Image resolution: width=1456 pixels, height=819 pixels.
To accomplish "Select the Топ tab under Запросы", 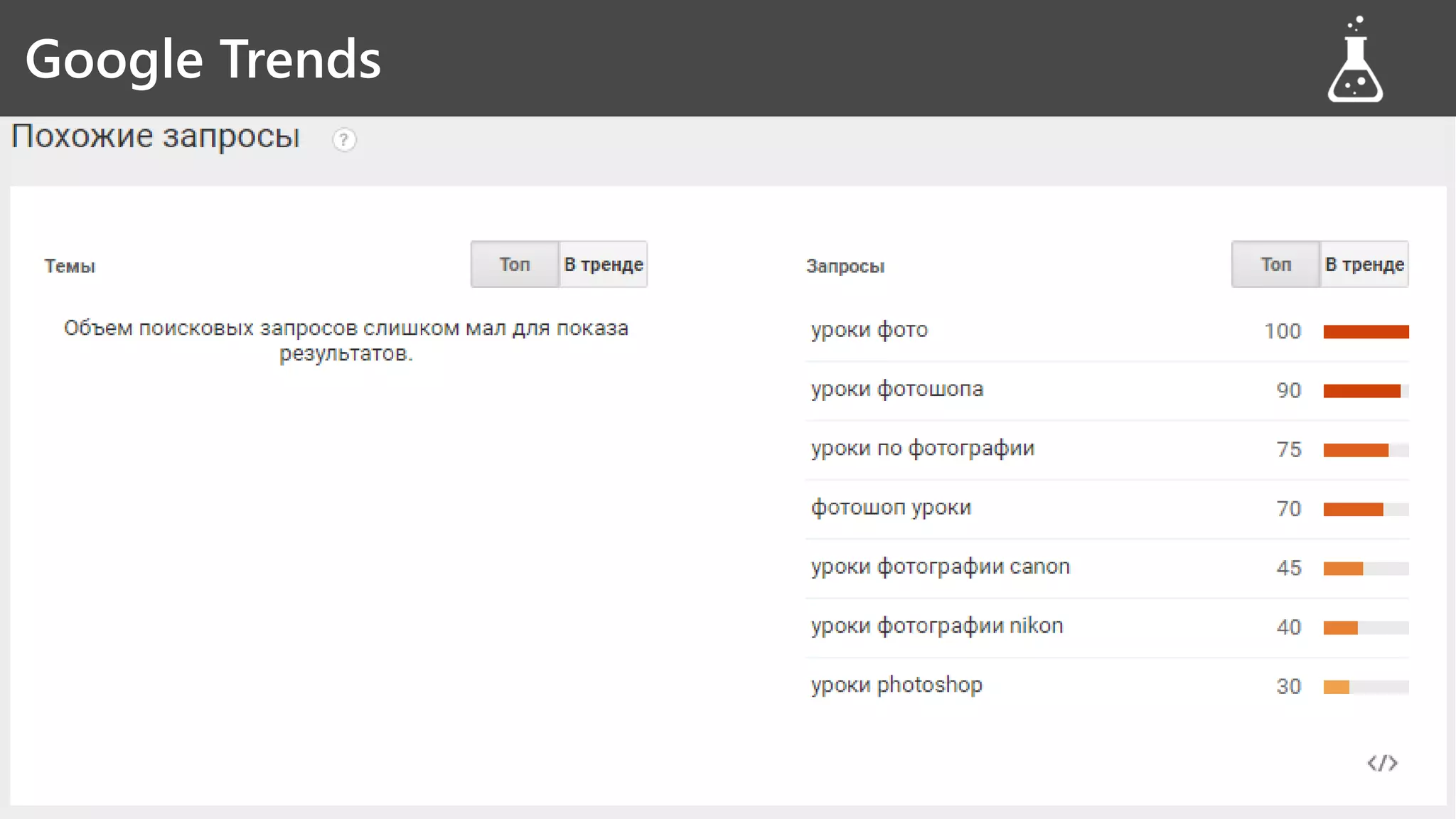I will [1276, 264].
